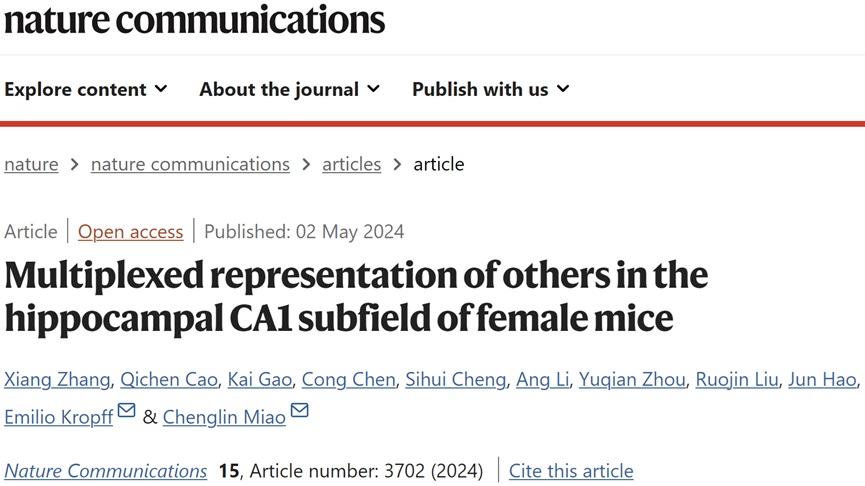View author Kai Gao's information

pyautogui.click(x=260, y=379)
